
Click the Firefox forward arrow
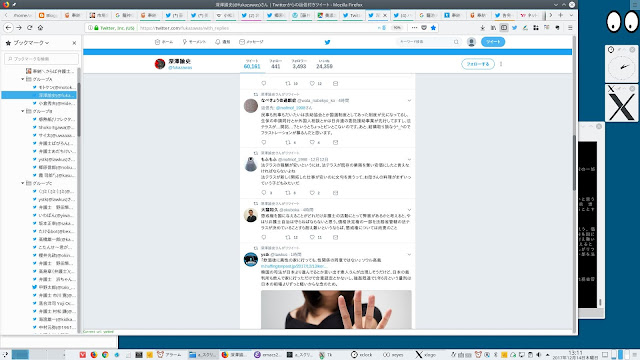coord(19,28)
